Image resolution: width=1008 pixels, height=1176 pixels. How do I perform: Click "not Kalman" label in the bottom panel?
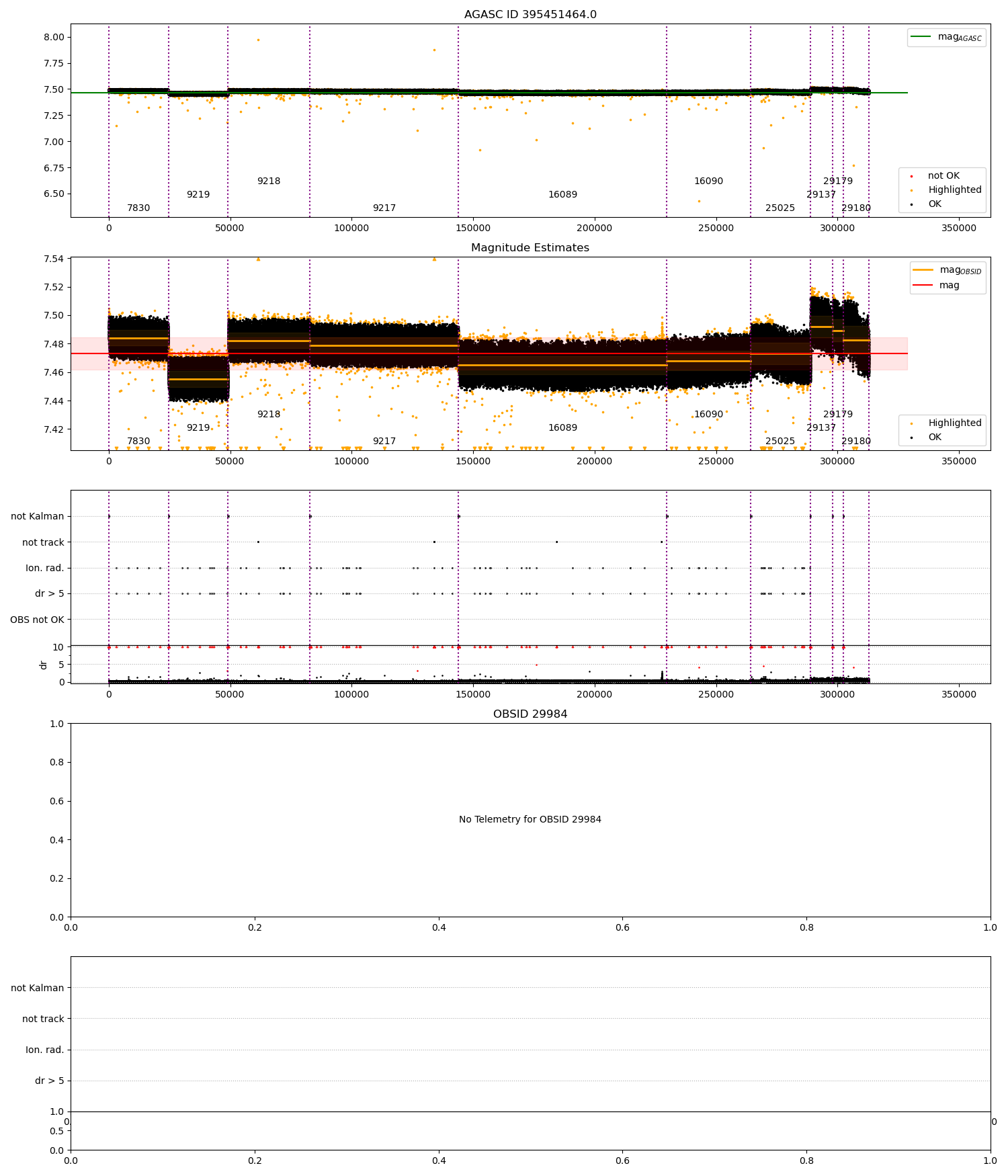click(x=38, y=989)
